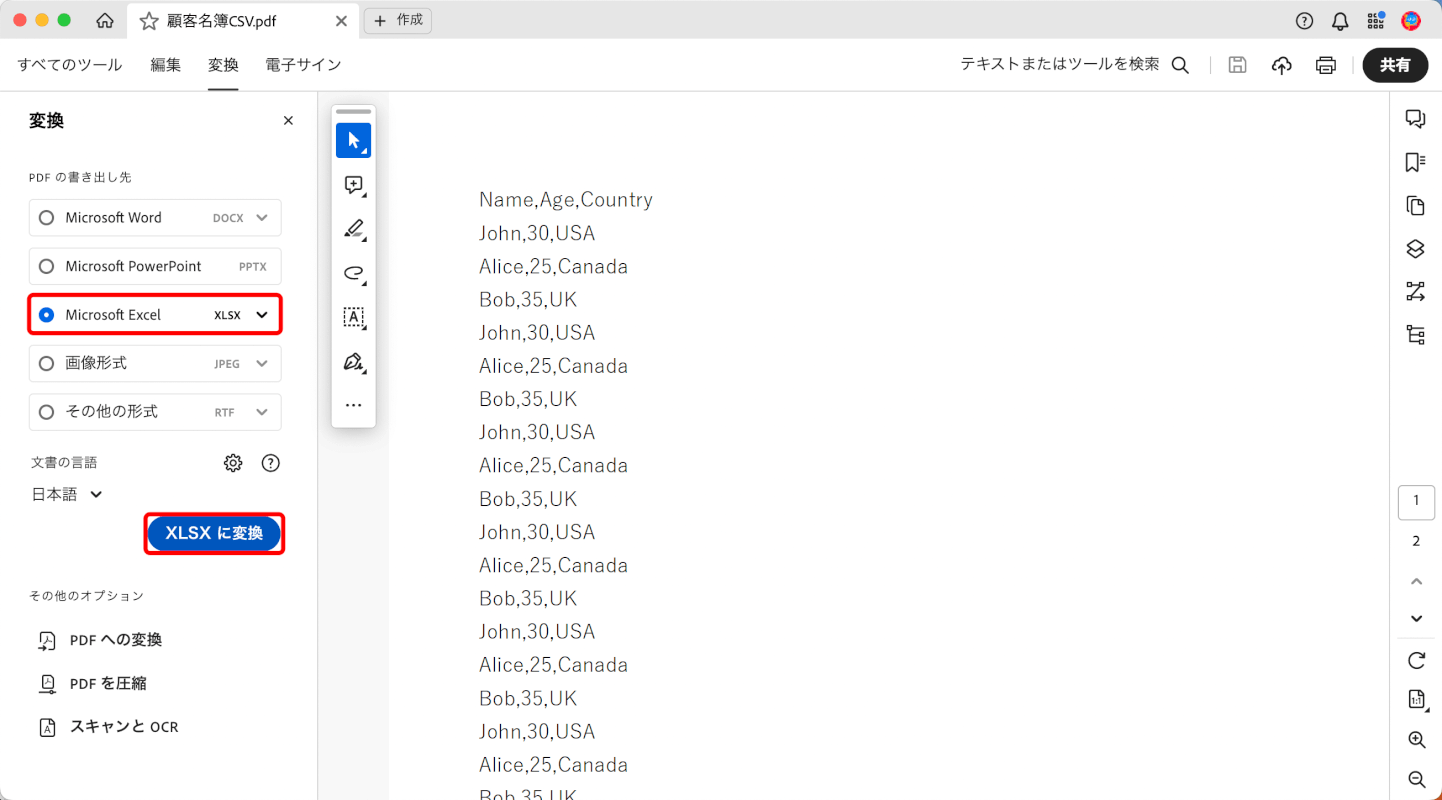The width and height of the screenshot is (1442, 800).
Task: Click the Name,Age,Country header text
Action: click(566, 200)
